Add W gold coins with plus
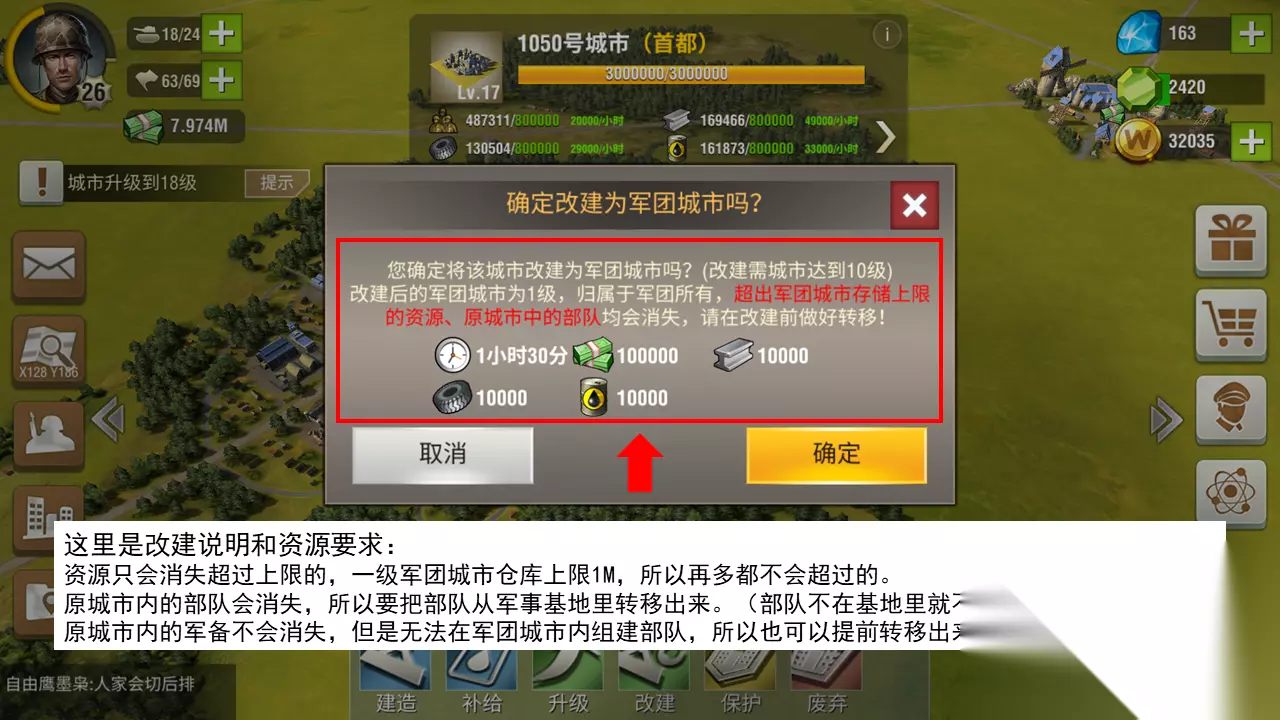 (1251, 141)
